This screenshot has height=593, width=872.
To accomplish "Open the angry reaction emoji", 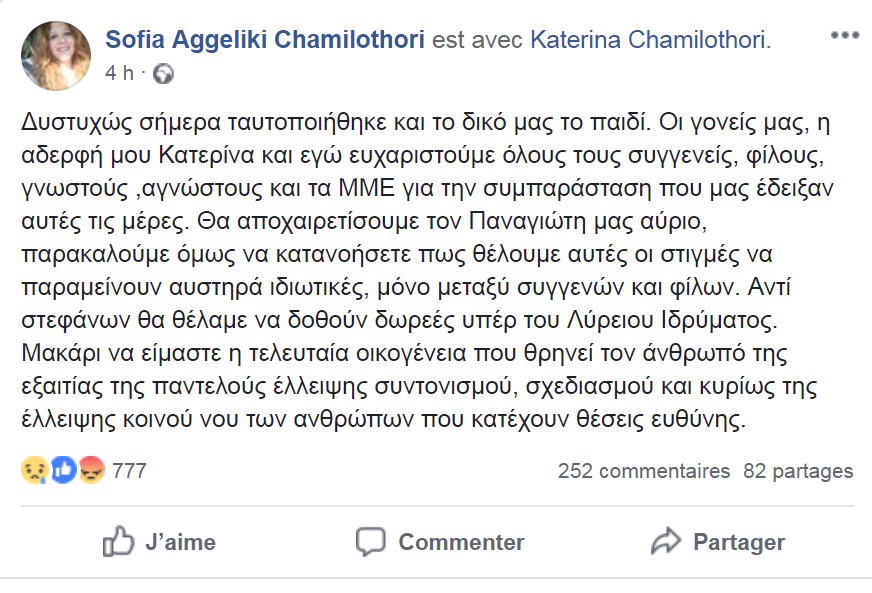I will pyautogui.click(x=92, y=471).
